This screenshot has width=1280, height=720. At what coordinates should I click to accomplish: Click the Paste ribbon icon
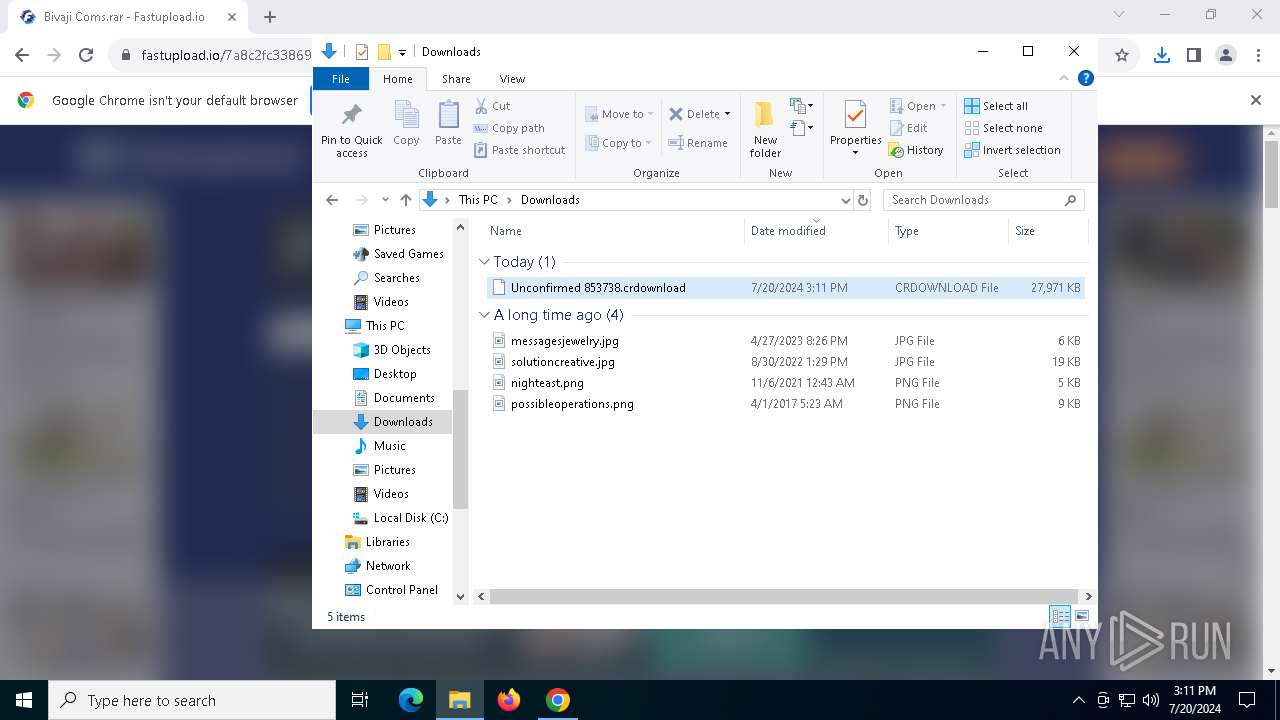(448, 124)
